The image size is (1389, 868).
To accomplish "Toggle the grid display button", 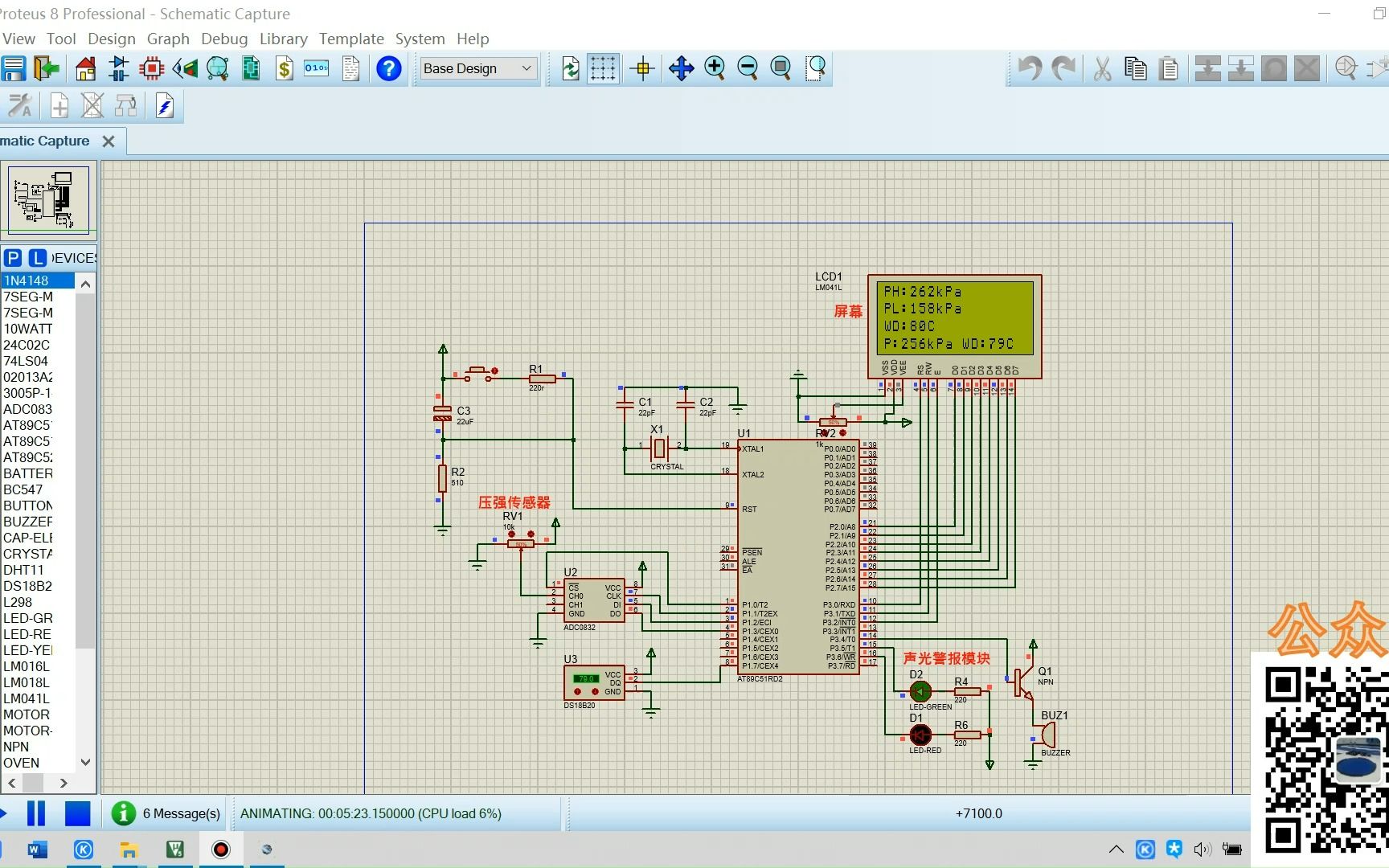I will 603,68.
